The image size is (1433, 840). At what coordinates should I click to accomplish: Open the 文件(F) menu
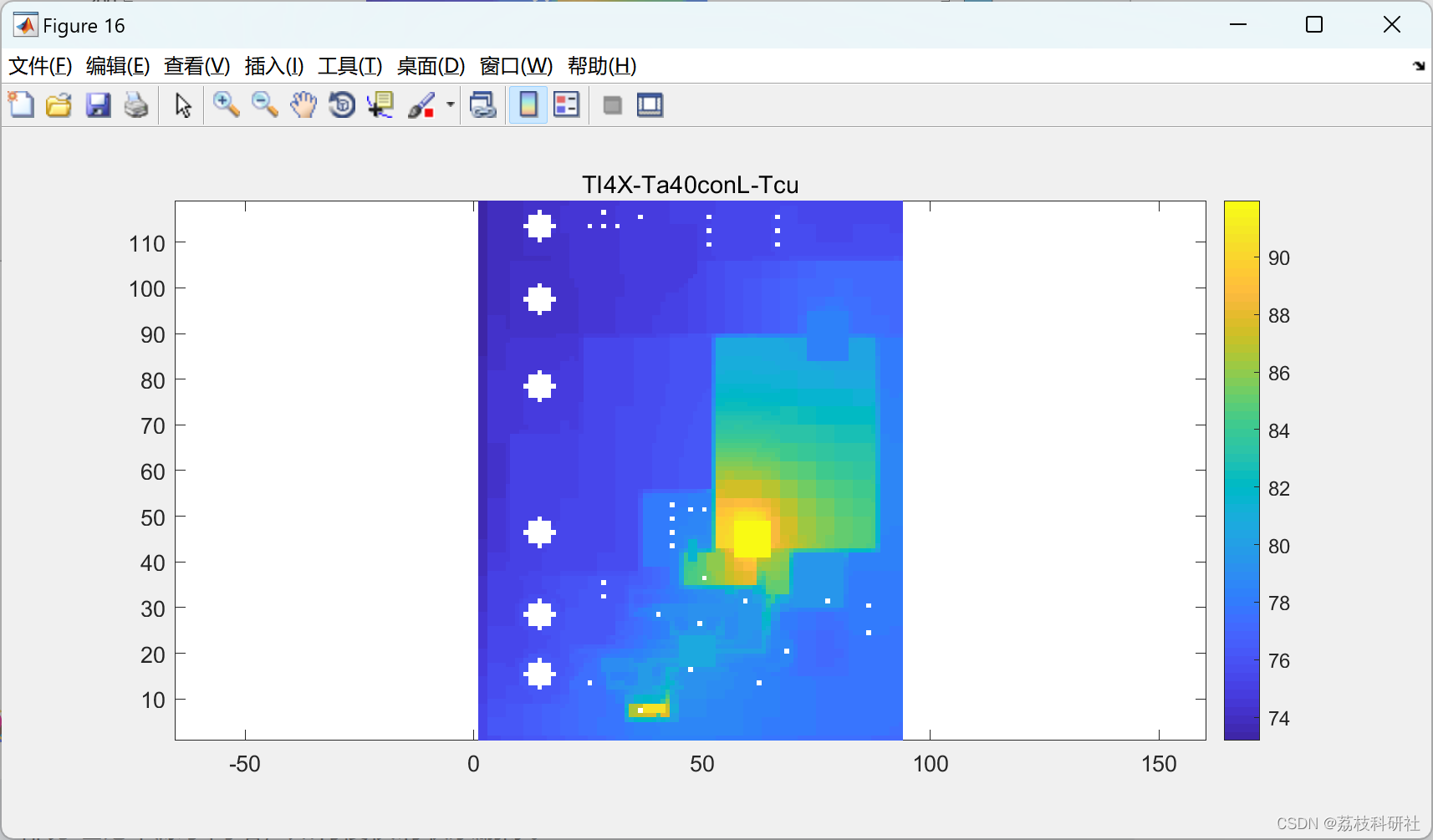(40, 66)
